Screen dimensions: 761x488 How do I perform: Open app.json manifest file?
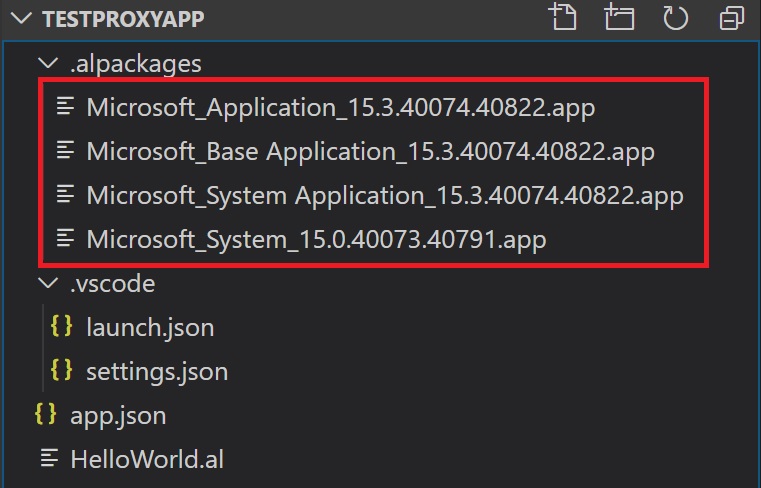pyautogui.click(x=118, y=415)
